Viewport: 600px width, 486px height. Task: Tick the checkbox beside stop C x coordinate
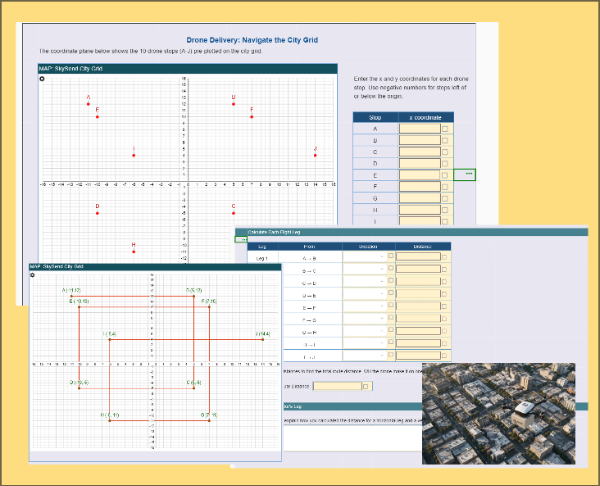(445, 151)
